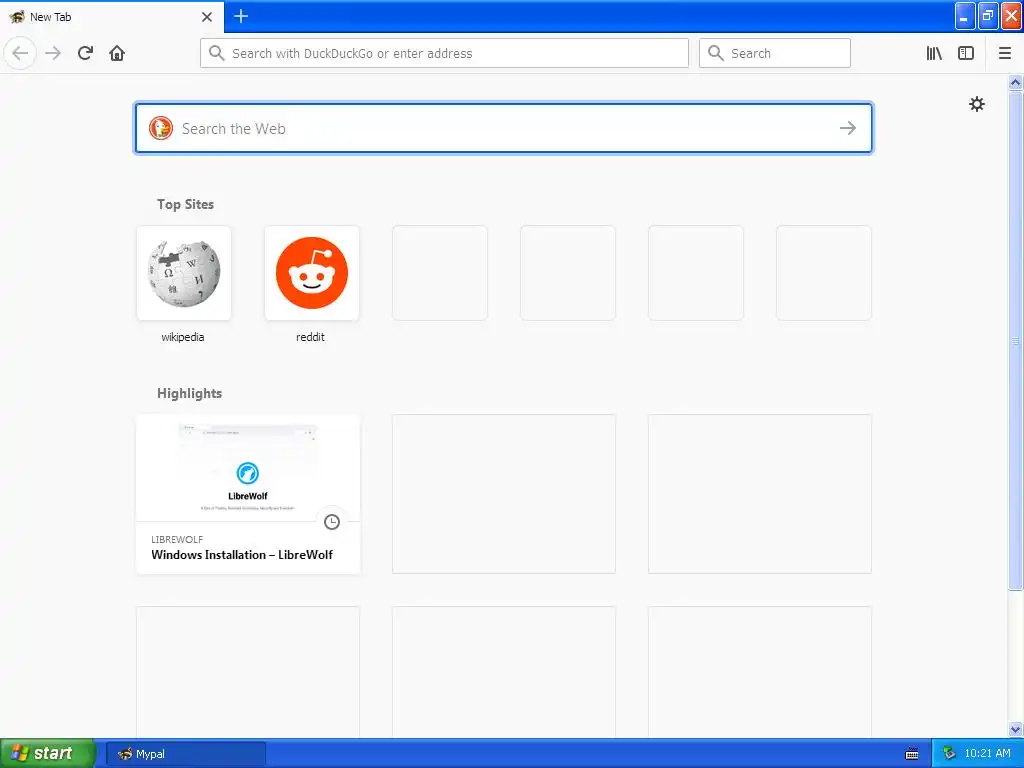Viewport: 1024px width, 768px height.
Task: Click the Highlights section heading
Action: pyautogui.click(x=189, y=393)
